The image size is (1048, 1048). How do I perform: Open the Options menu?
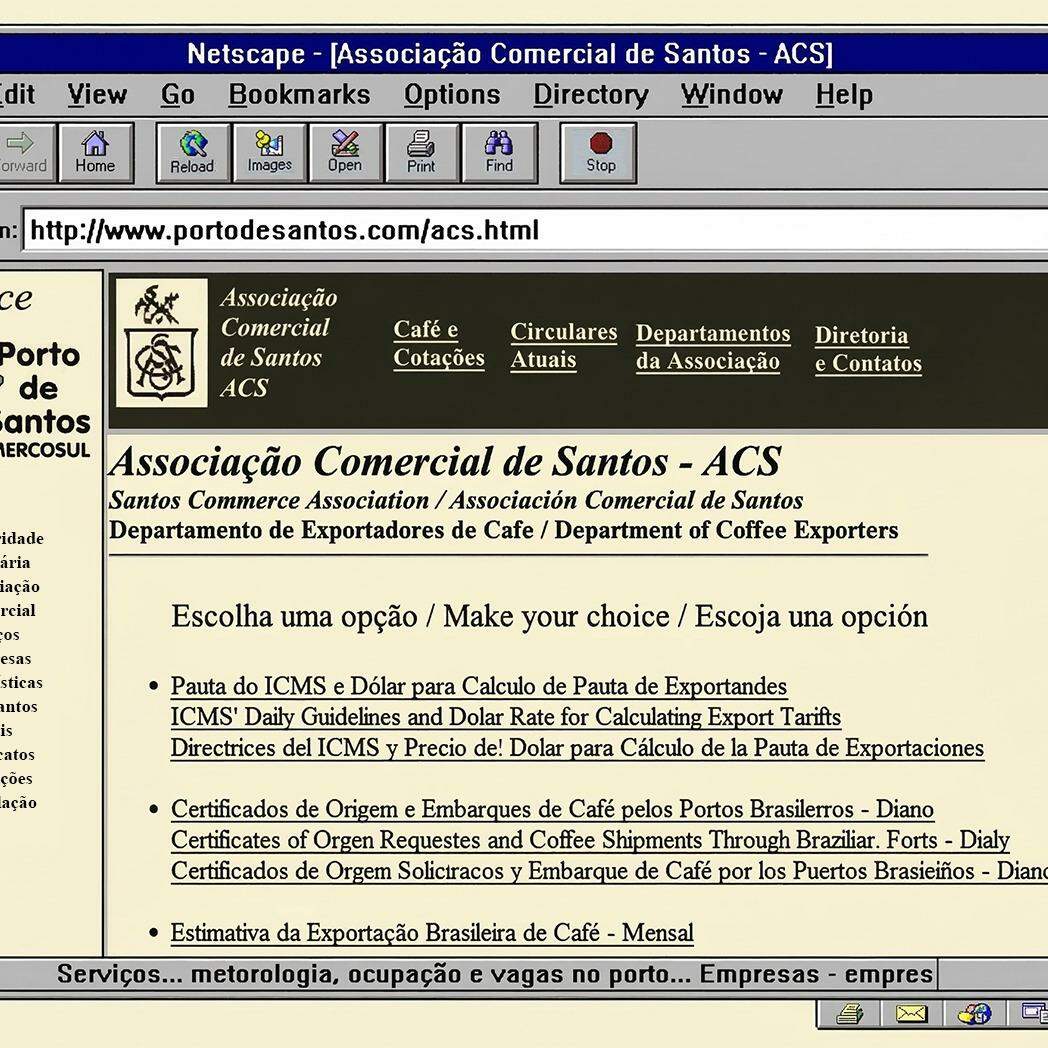pos(452,94)
